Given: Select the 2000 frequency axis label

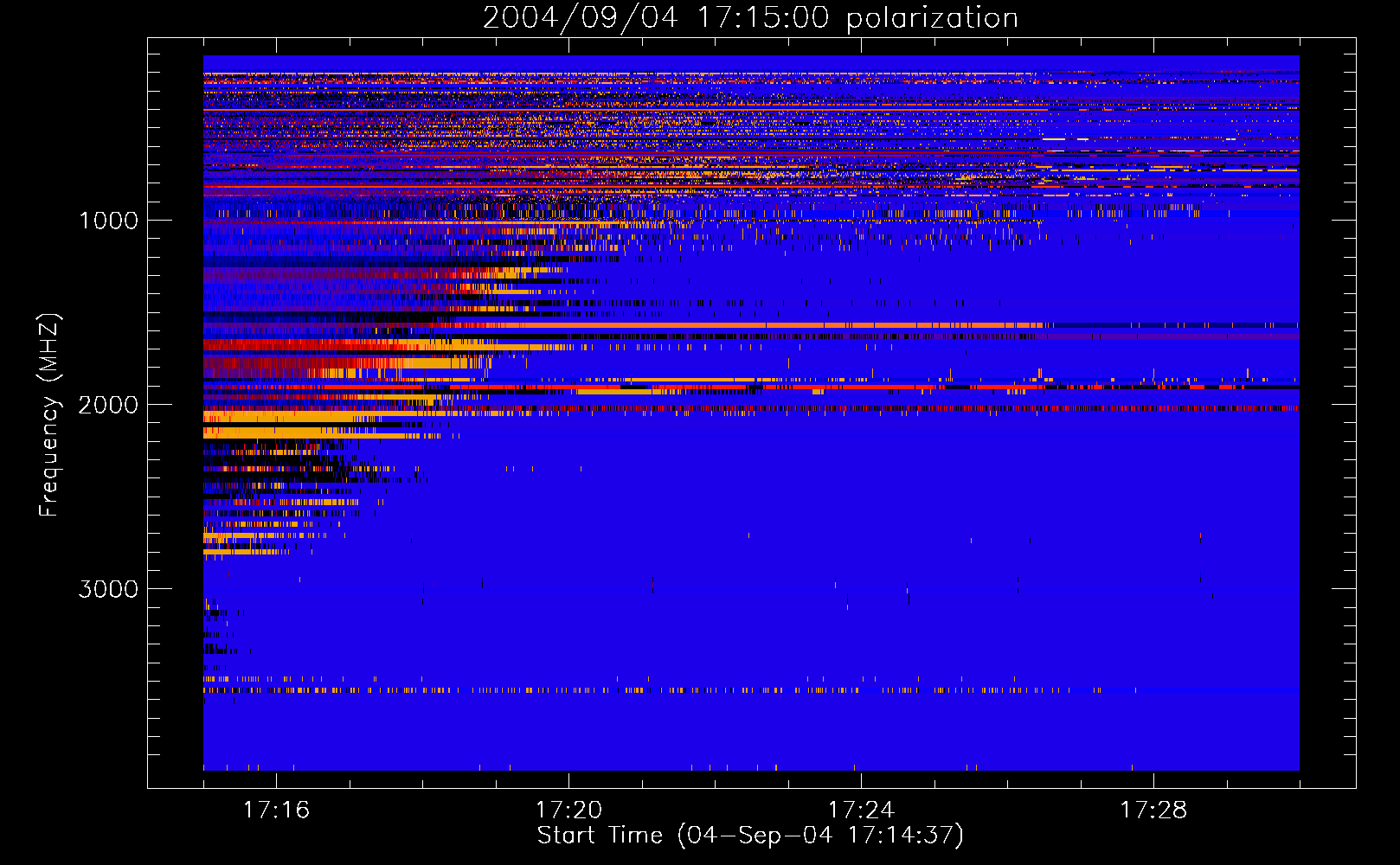Looking at the screenshot, I should click(x=109, y=405).
